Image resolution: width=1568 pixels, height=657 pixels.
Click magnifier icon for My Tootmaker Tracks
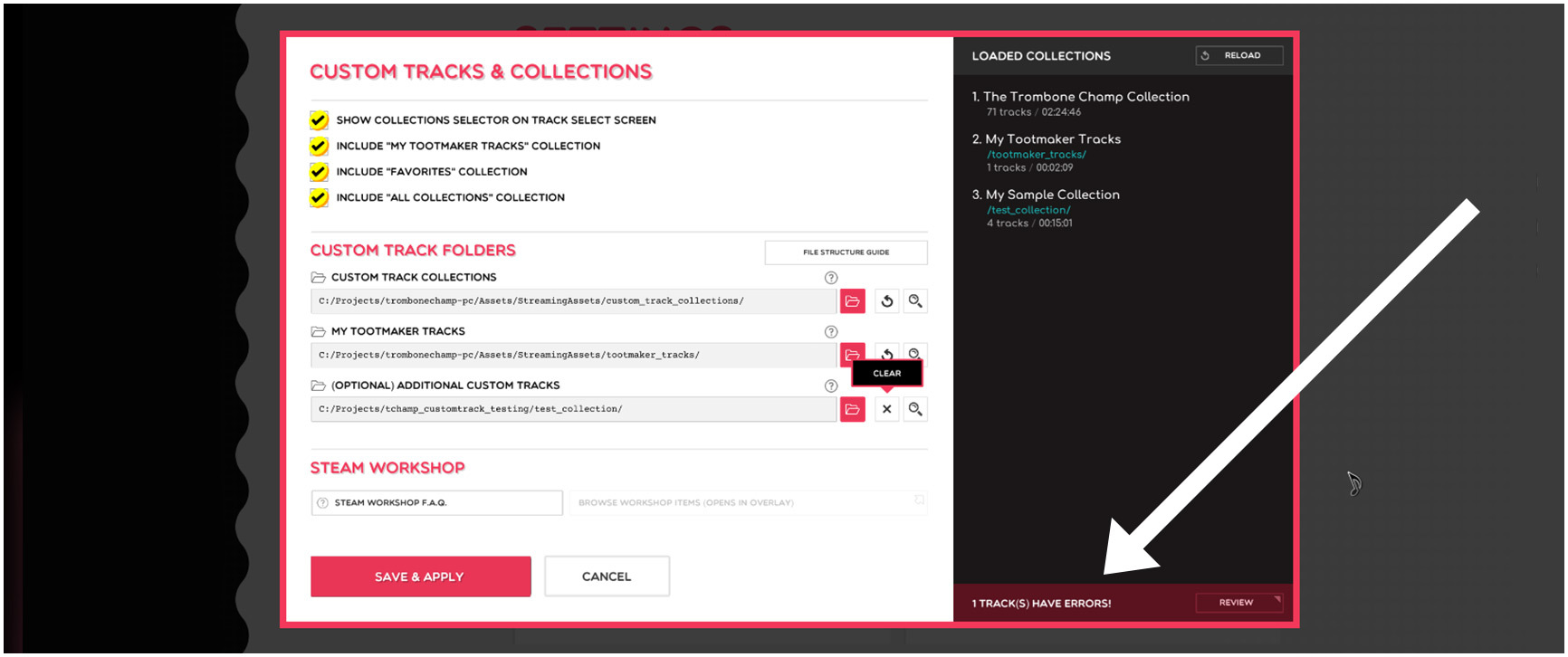915,352
